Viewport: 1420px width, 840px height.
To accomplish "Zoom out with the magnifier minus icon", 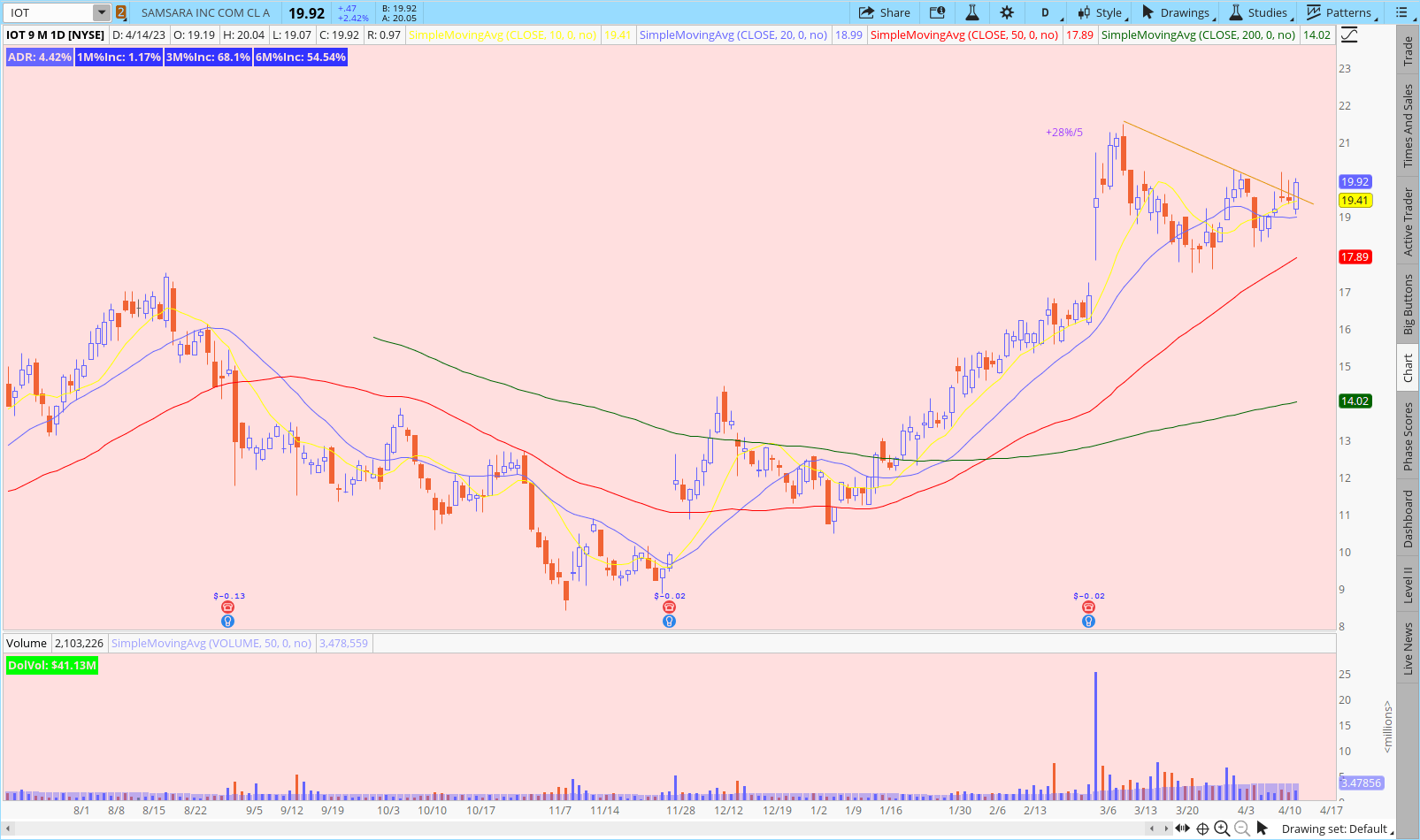I will pyautogui.click(x=1242, y=829).
